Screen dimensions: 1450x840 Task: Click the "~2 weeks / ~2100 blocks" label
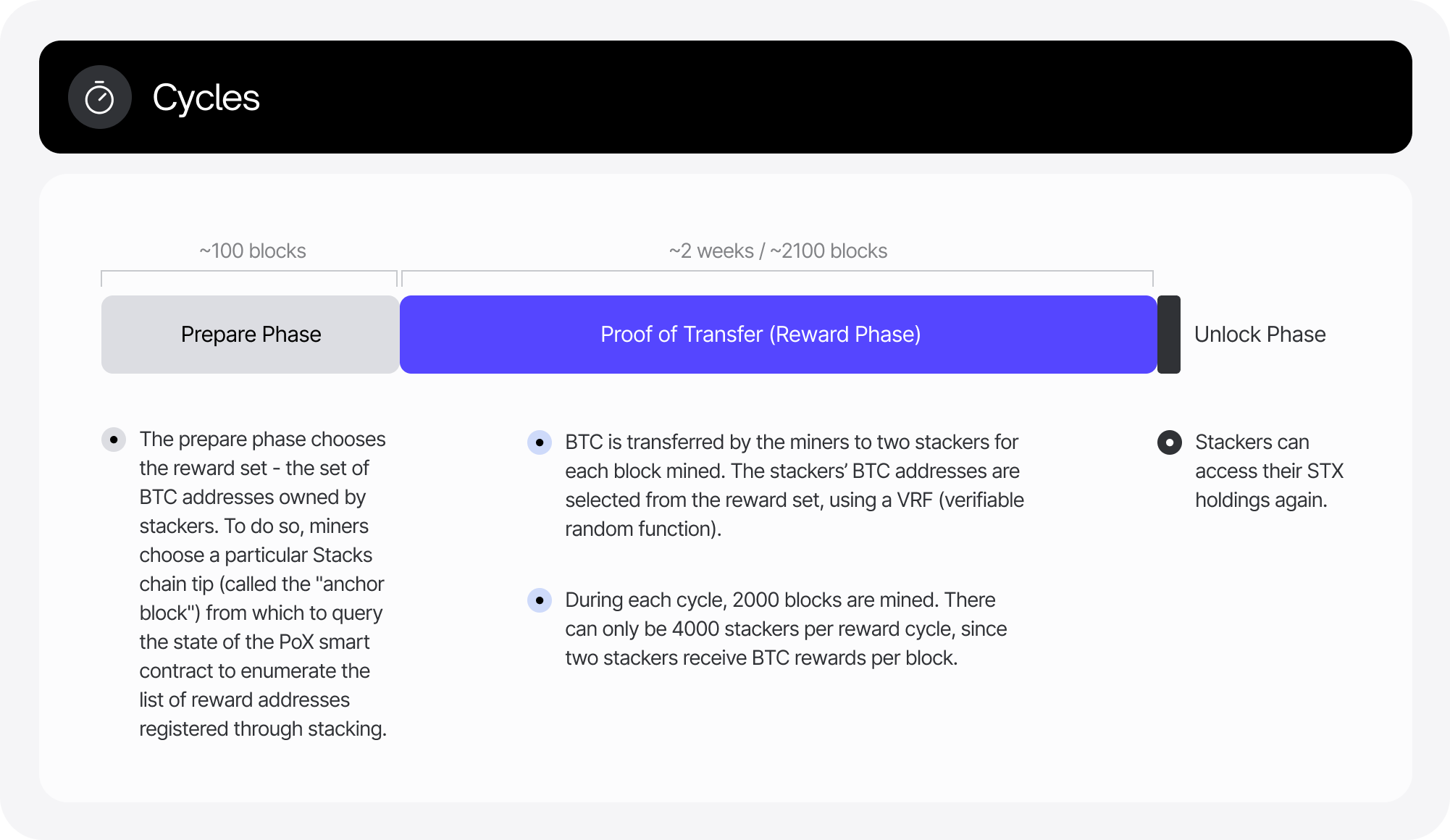(x=778, y=251)
